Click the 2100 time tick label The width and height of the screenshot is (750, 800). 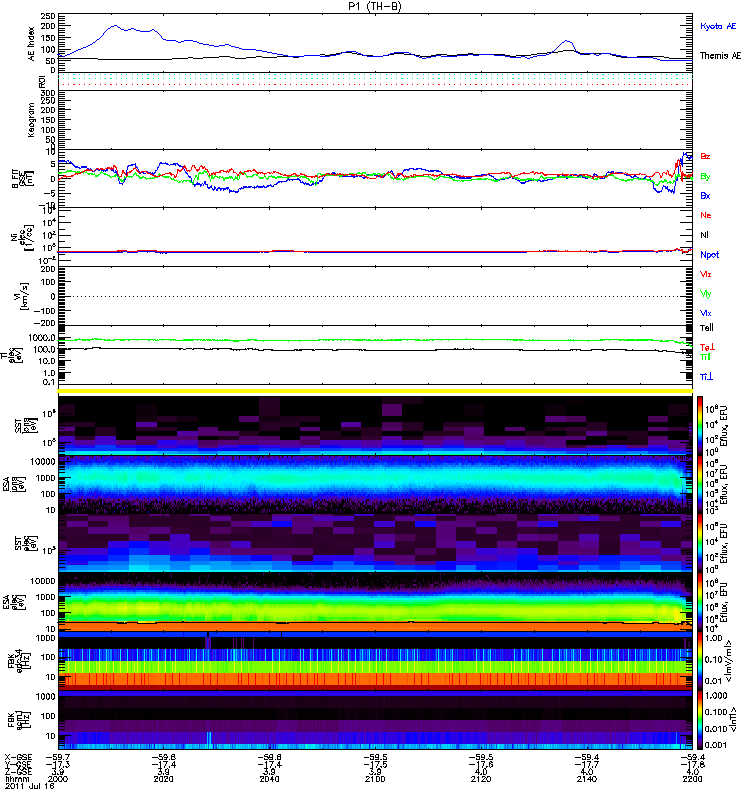coord(375,779)
